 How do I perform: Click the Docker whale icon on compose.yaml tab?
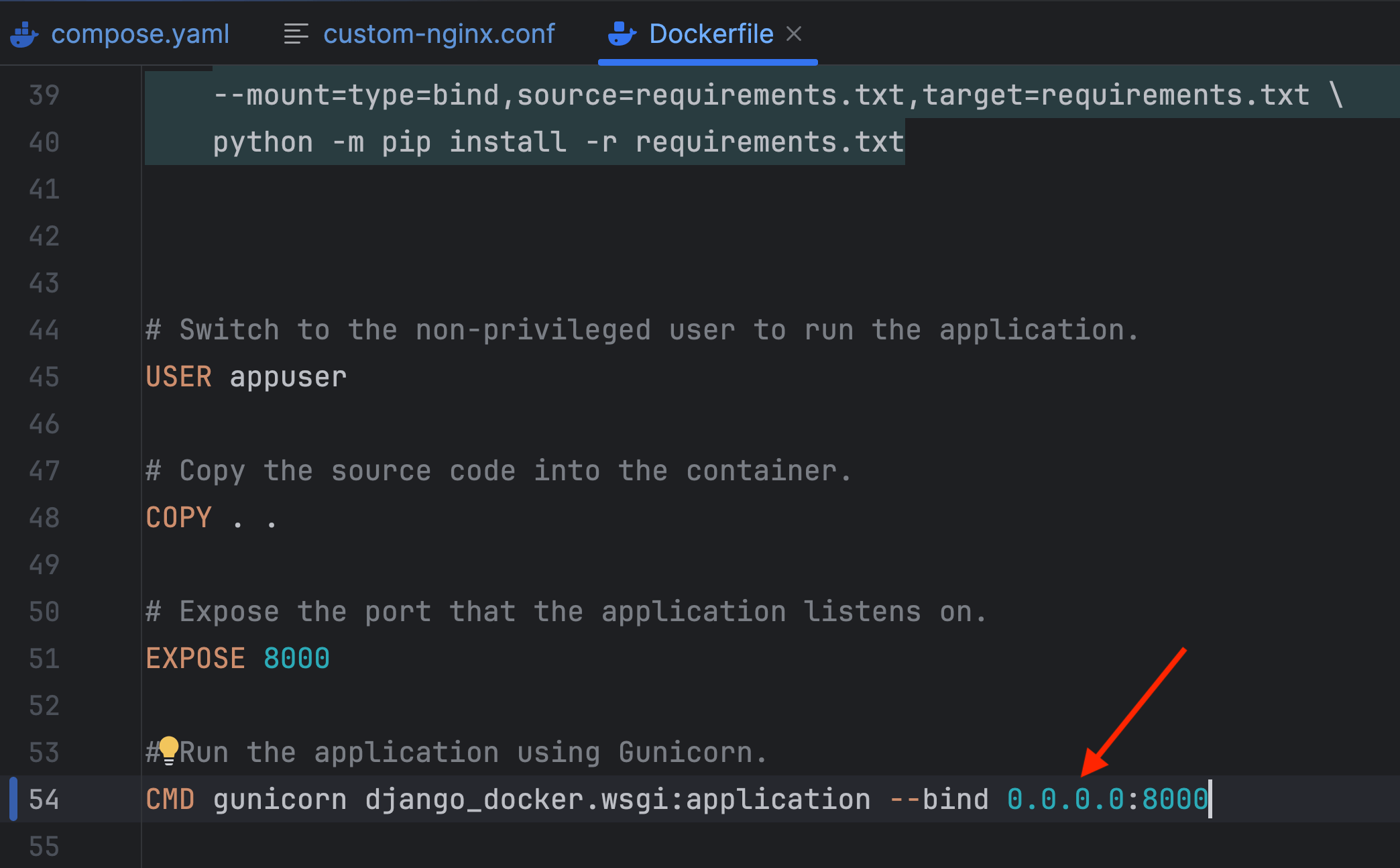[25, 34]
